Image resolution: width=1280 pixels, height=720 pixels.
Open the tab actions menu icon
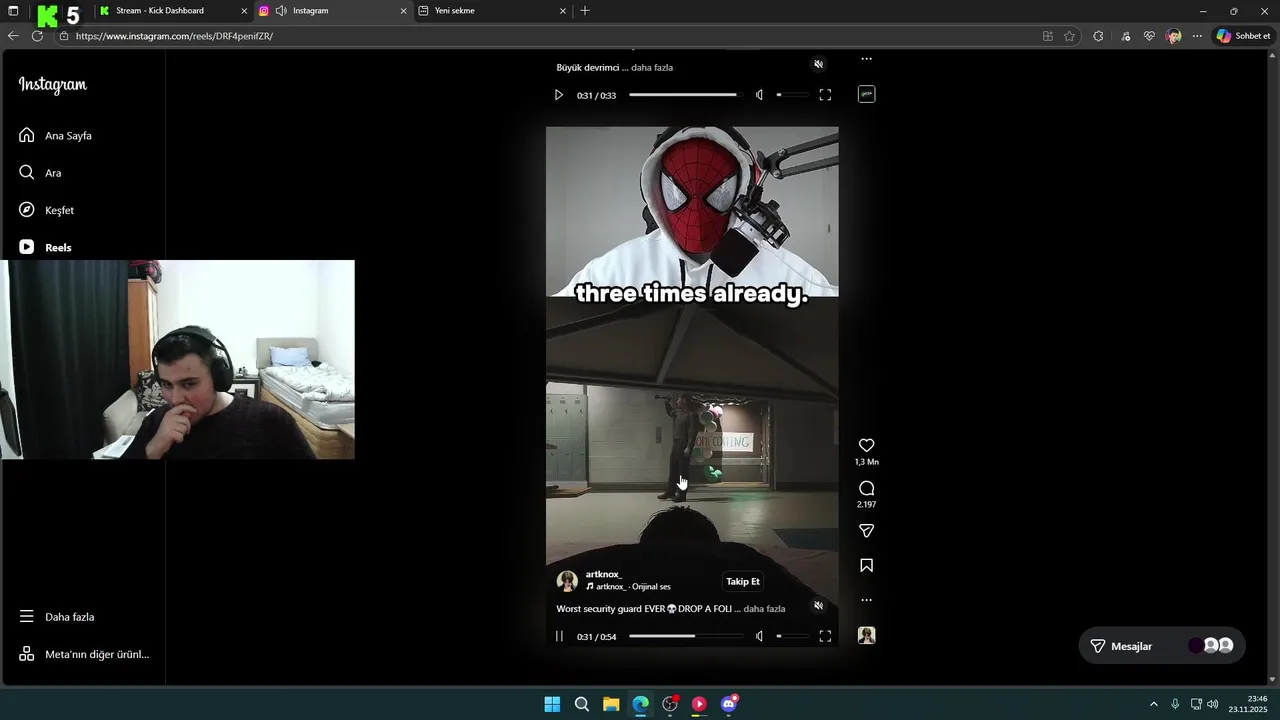pos(13,11)
